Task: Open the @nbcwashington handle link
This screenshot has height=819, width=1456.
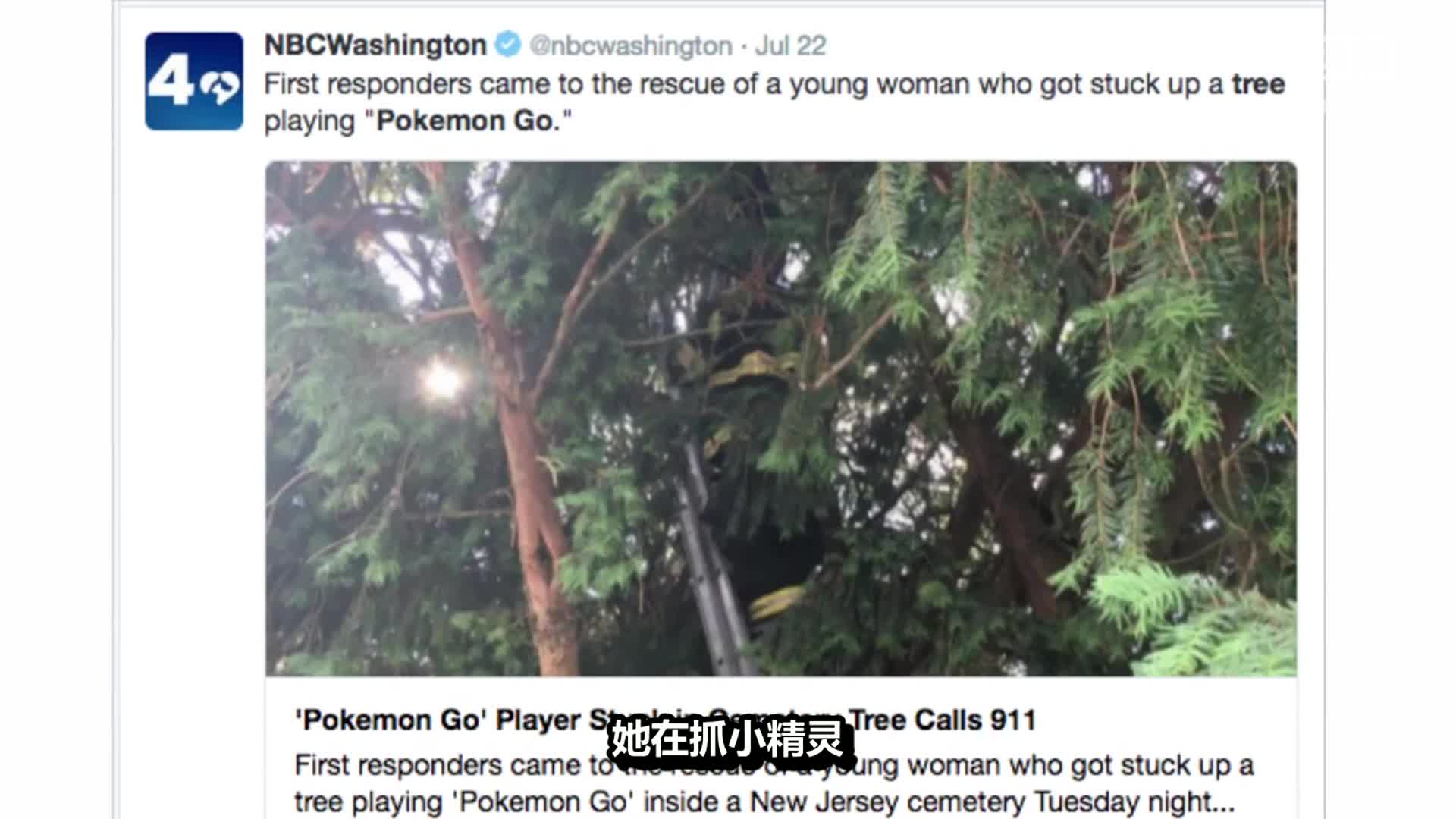Action: (x=631, y=46)
